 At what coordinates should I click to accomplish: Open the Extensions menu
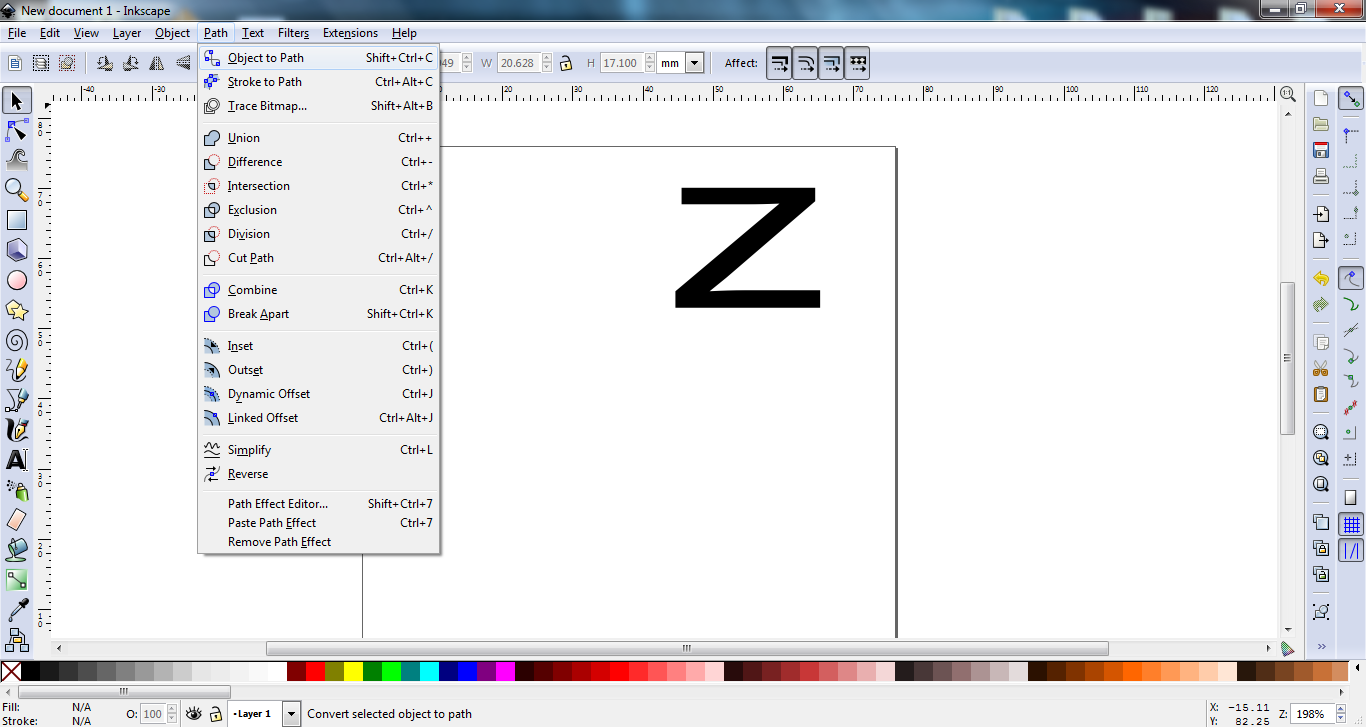pyautogui.click(x=350, y=33)
